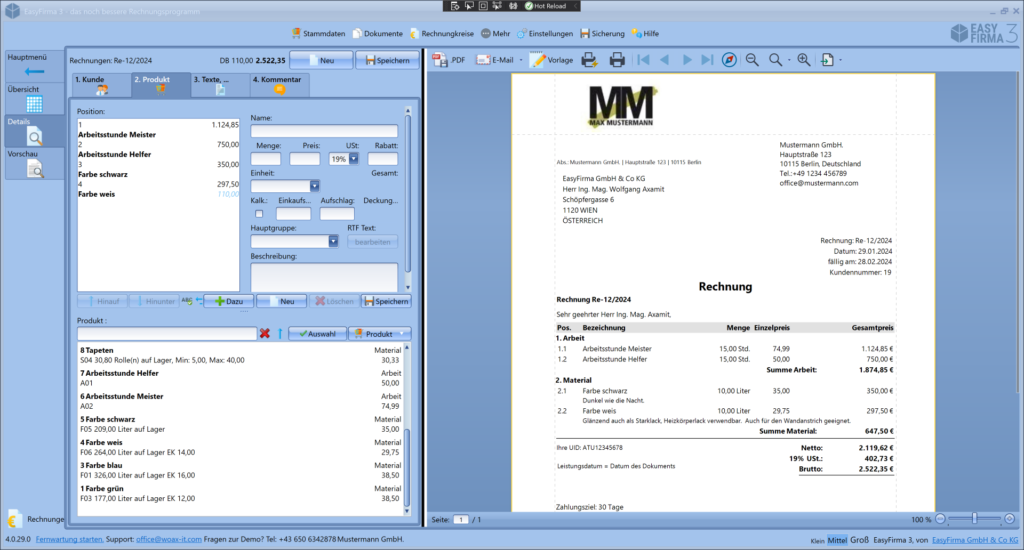Expand the Einheit dropdown

point(314,186)
